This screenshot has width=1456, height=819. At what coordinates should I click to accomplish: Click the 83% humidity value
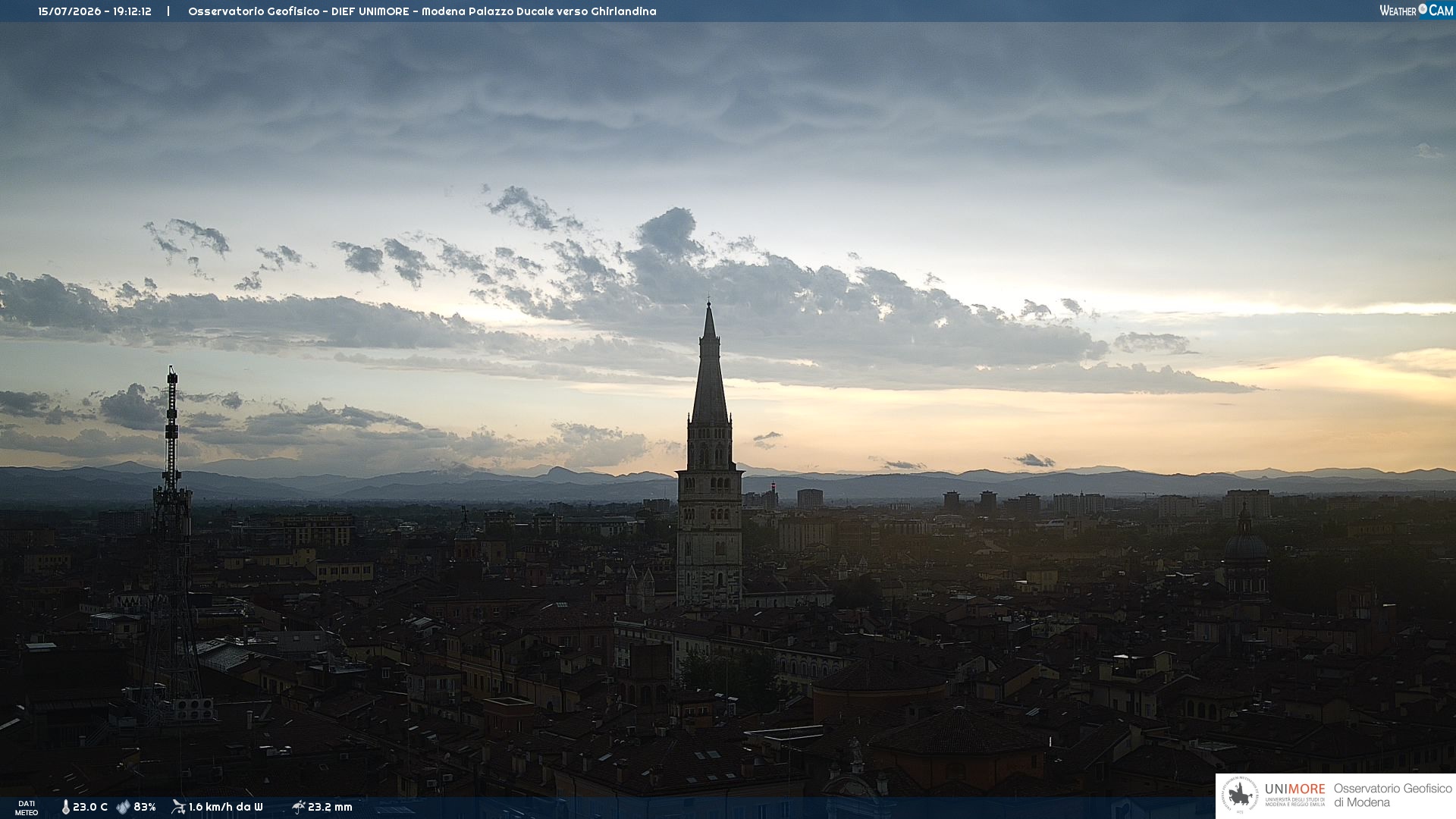pyautogui.click(x=145, y=808)
